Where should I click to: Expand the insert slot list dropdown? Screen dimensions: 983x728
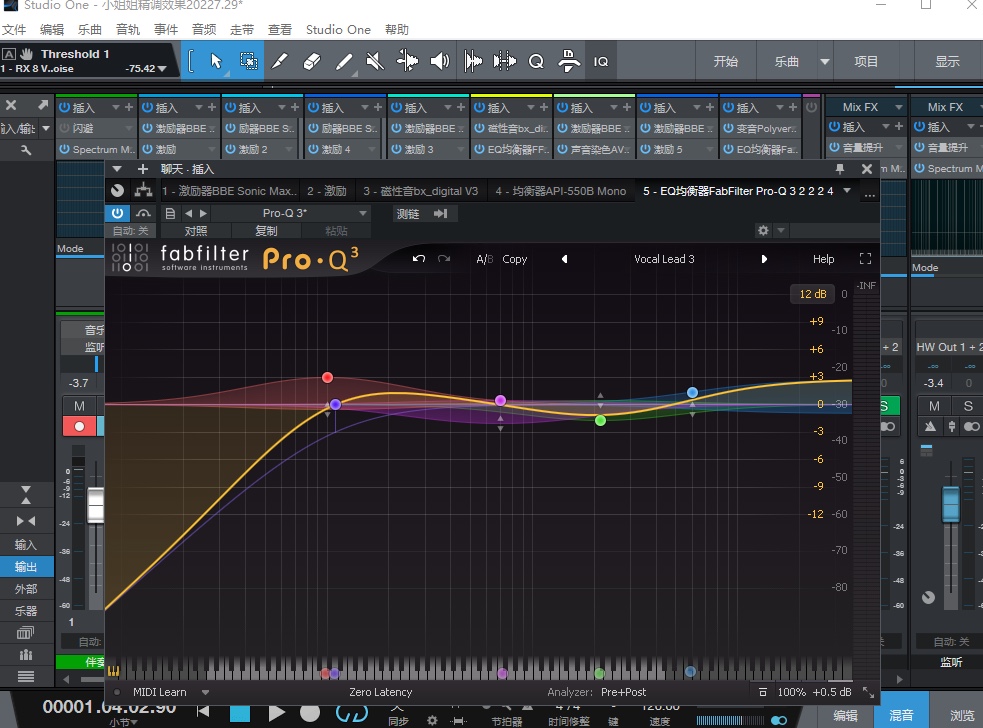click(x=847, y=191)
